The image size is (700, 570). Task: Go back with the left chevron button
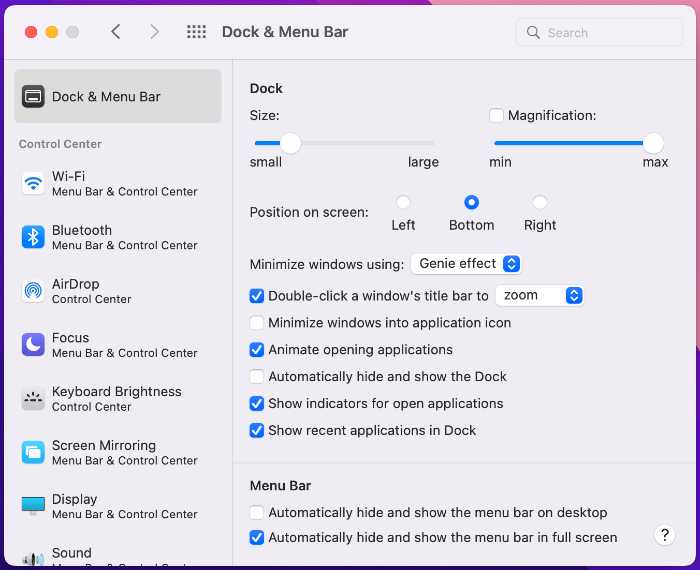116,32
